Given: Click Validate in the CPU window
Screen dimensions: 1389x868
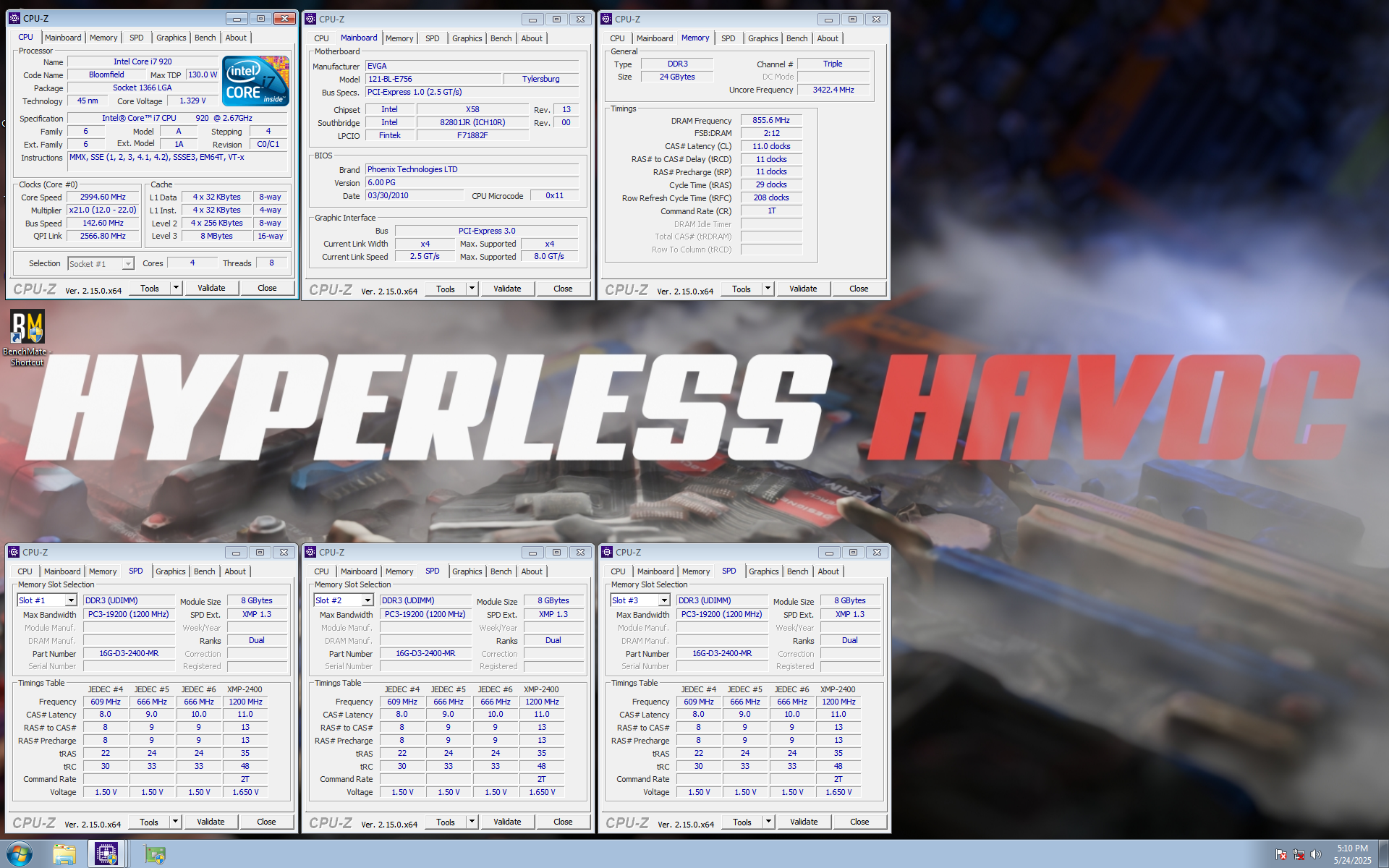Looking at the screenshot, I should [211, 288].
